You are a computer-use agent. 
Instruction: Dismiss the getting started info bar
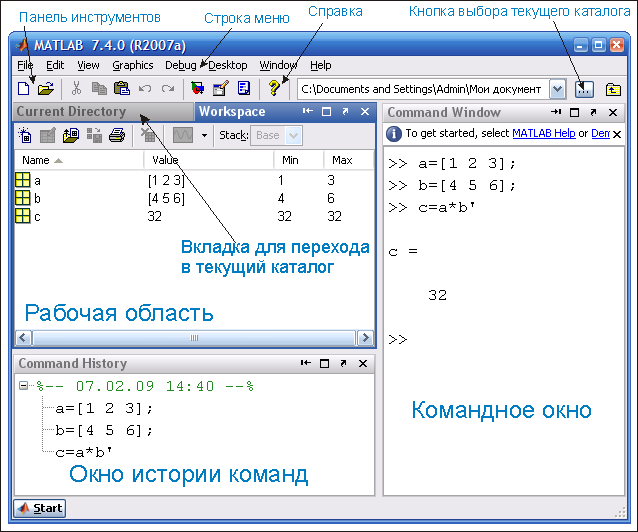point(617,134)
